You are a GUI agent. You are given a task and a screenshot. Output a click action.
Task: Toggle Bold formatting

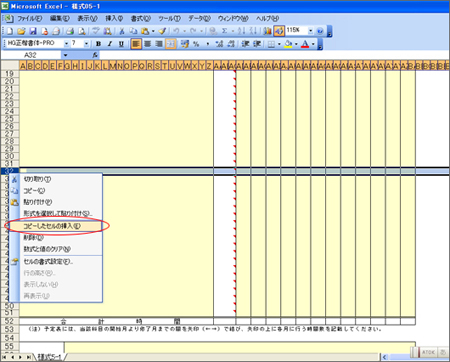coord(98,44)
